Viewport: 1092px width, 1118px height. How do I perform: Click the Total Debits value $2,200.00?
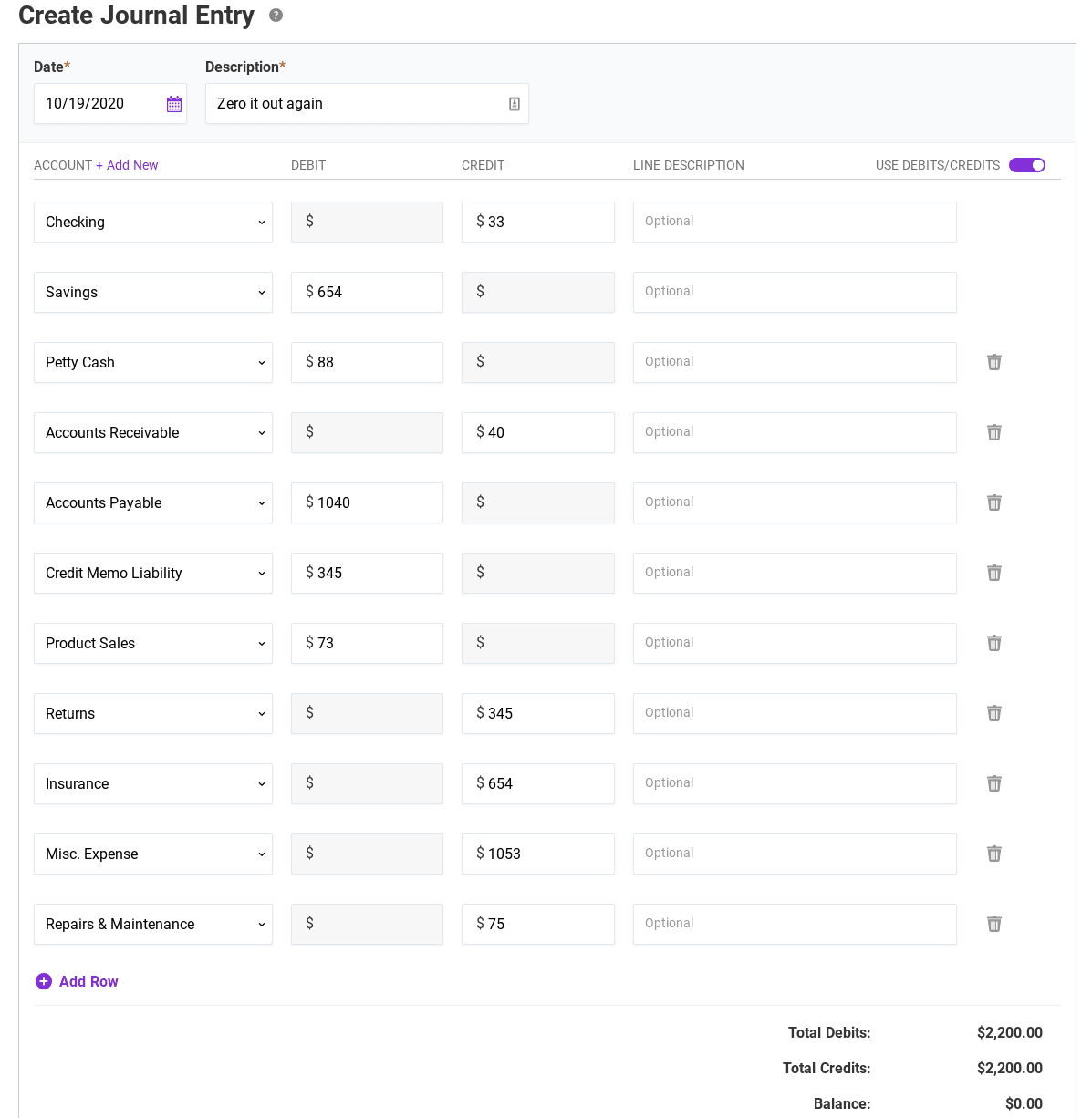click(x=1009, y=1033)
